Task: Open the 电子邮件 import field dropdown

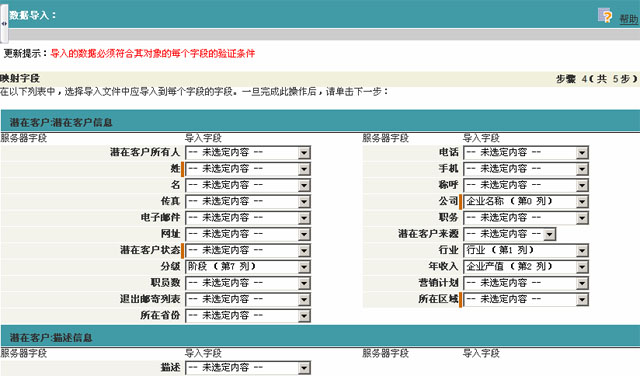Action: pos(248,218)
